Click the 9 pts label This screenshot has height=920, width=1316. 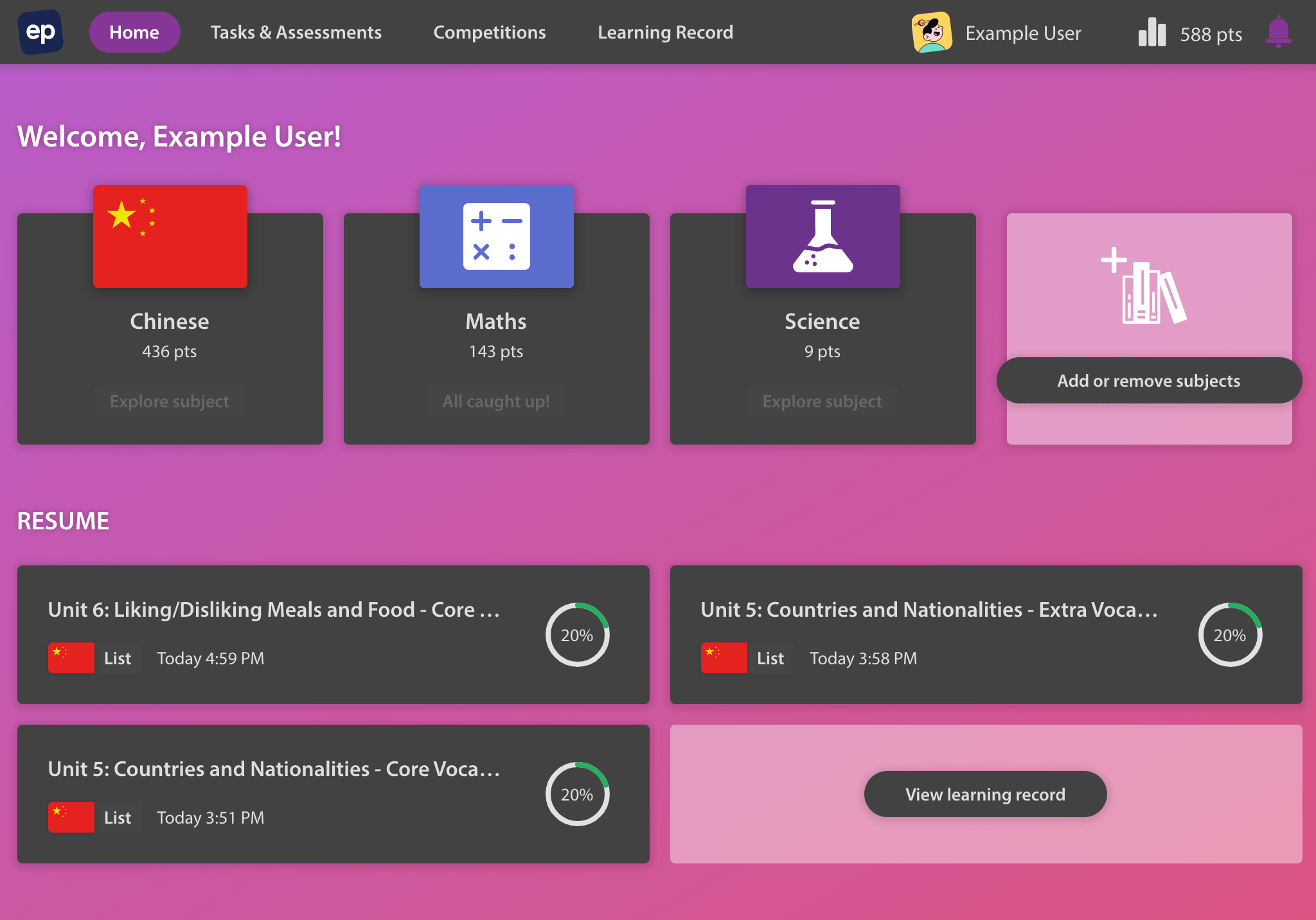[x=822, y=351]
